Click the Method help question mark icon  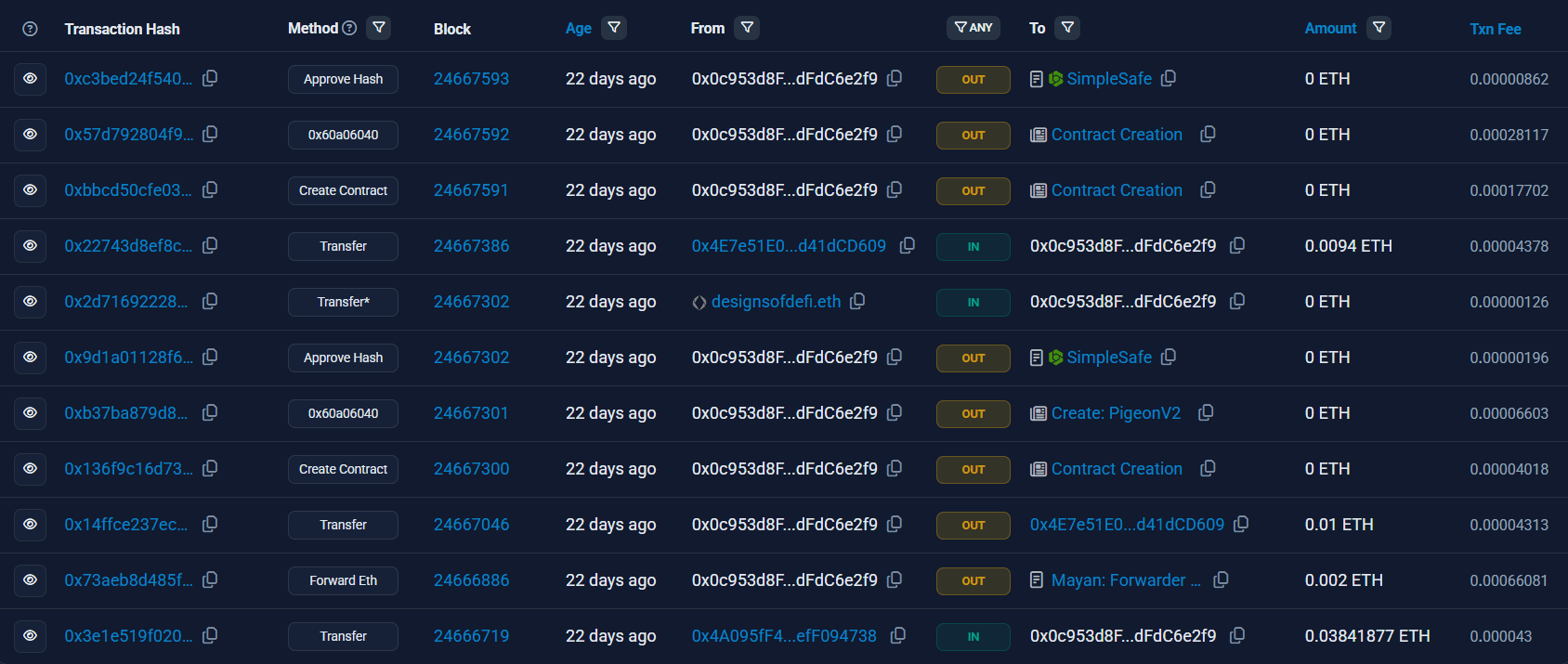[349, 28]
